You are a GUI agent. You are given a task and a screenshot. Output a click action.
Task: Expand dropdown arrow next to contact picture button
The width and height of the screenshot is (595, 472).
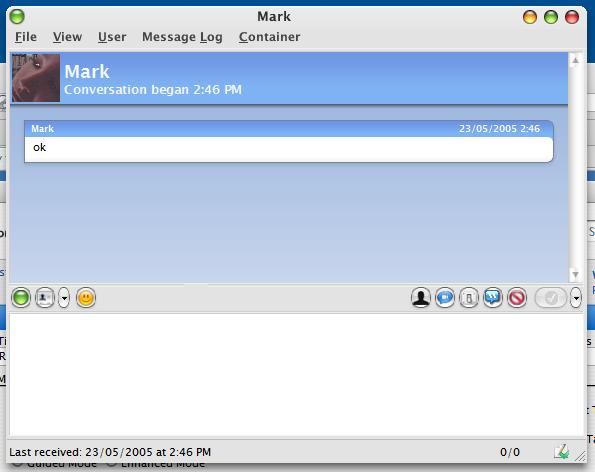64,298
